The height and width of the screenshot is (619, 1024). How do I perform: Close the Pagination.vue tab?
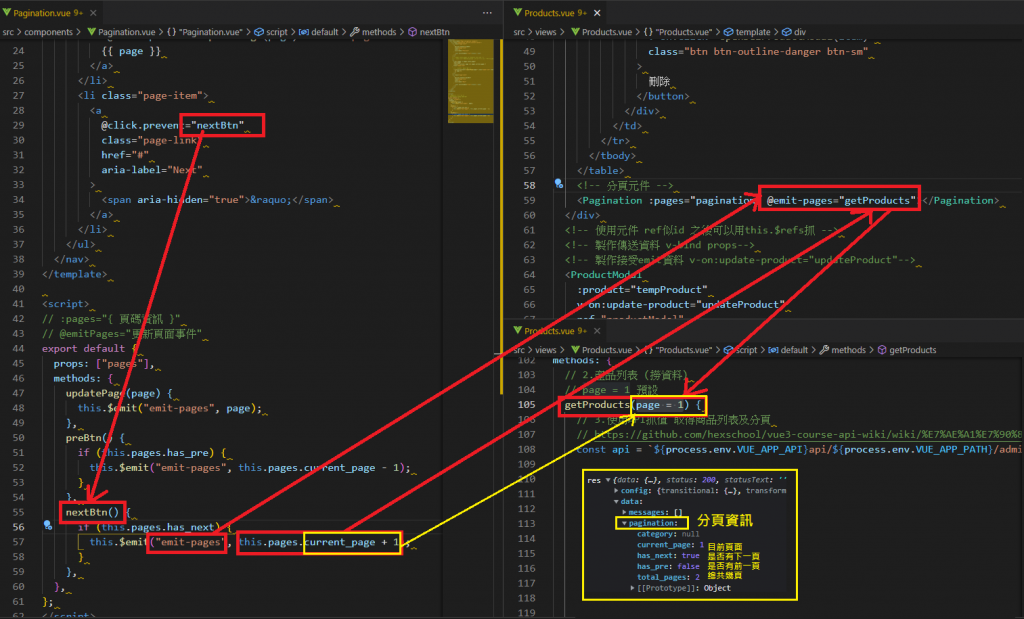pyautogui.click(x=93, y=12)
